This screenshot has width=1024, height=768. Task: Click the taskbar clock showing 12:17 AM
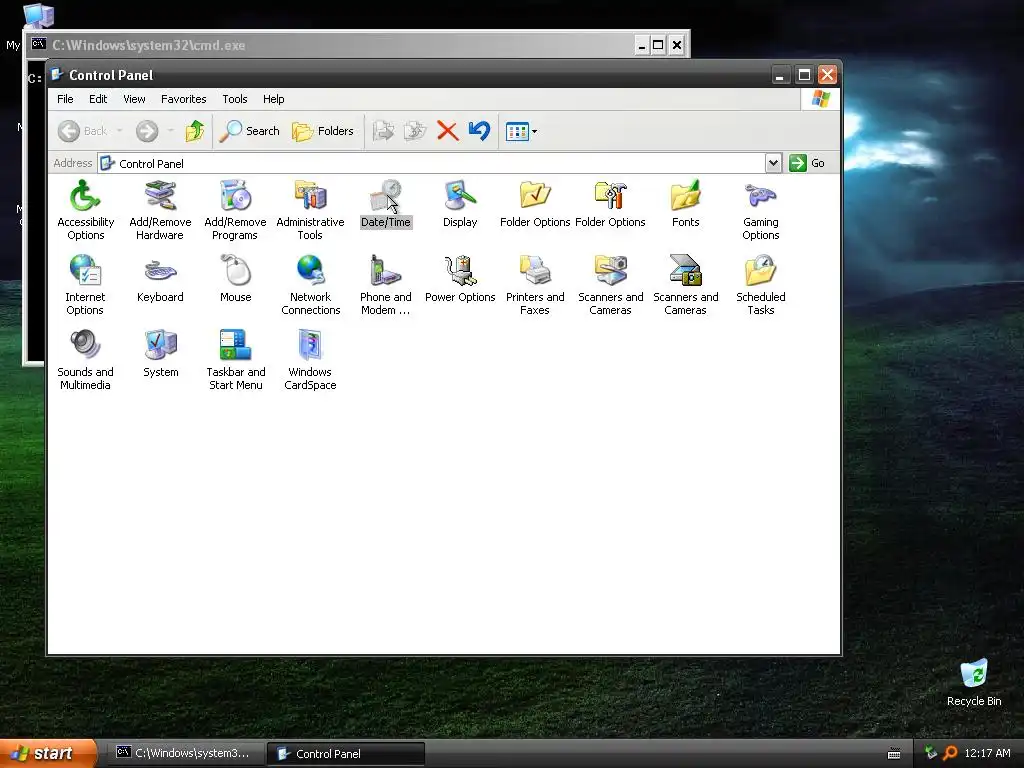point(987,753)
